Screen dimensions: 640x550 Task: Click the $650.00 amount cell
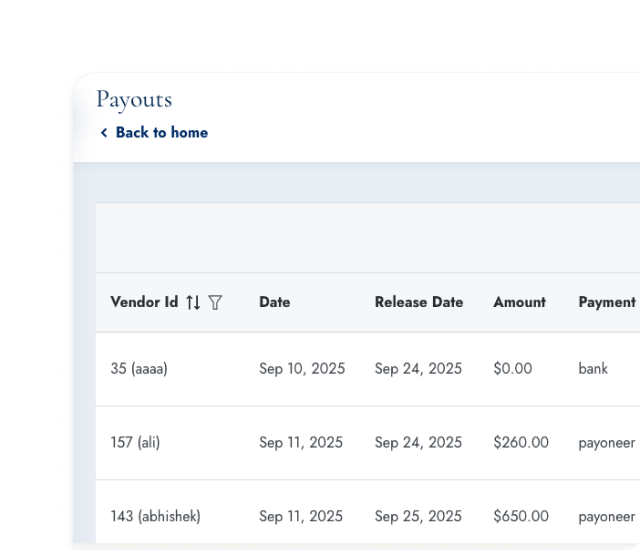pyautogui.click(x=521, y=516)
